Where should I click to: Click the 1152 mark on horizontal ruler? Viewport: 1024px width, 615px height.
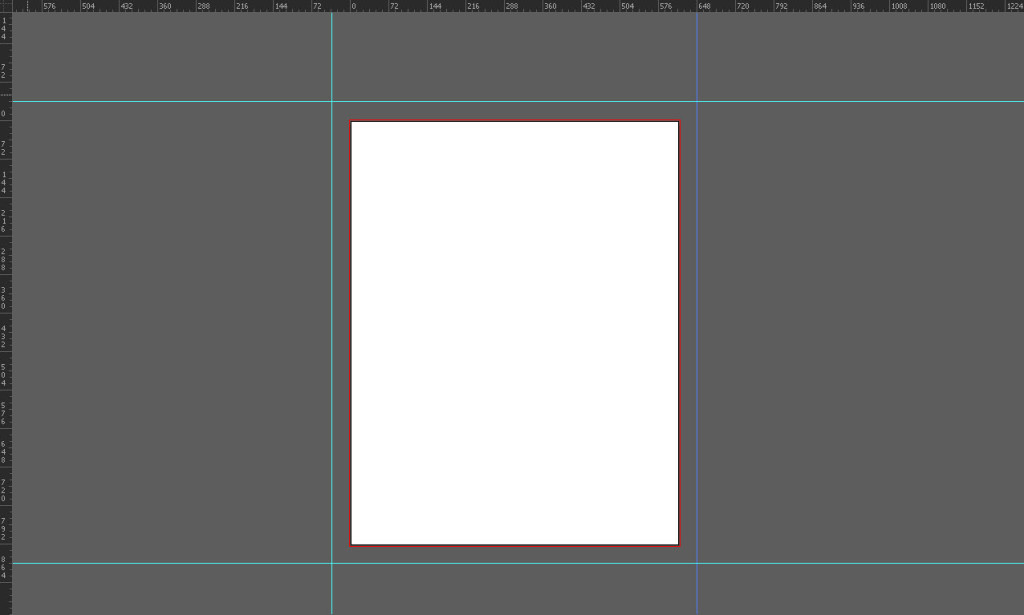click(976, 6)
